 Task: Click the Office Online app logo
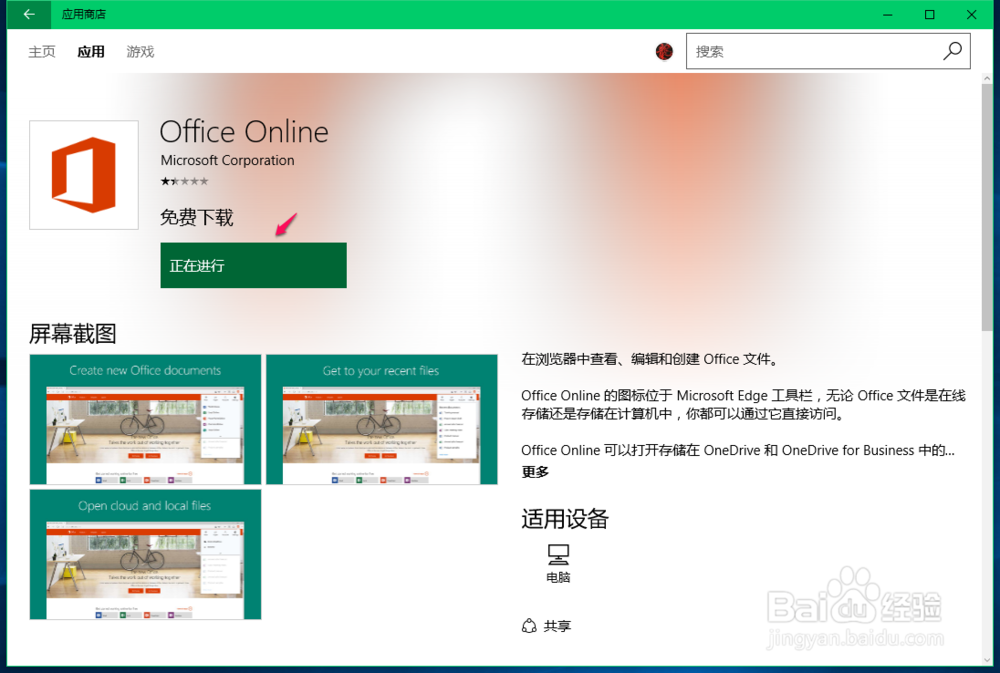pyautogui.click(x=84, y=175)
